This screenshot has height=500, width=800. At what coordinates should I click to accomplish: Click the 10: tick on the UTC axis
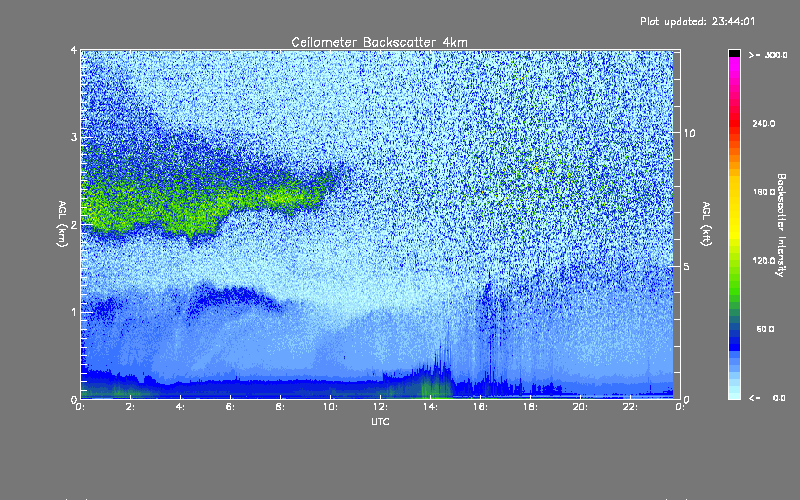(330, 407)
